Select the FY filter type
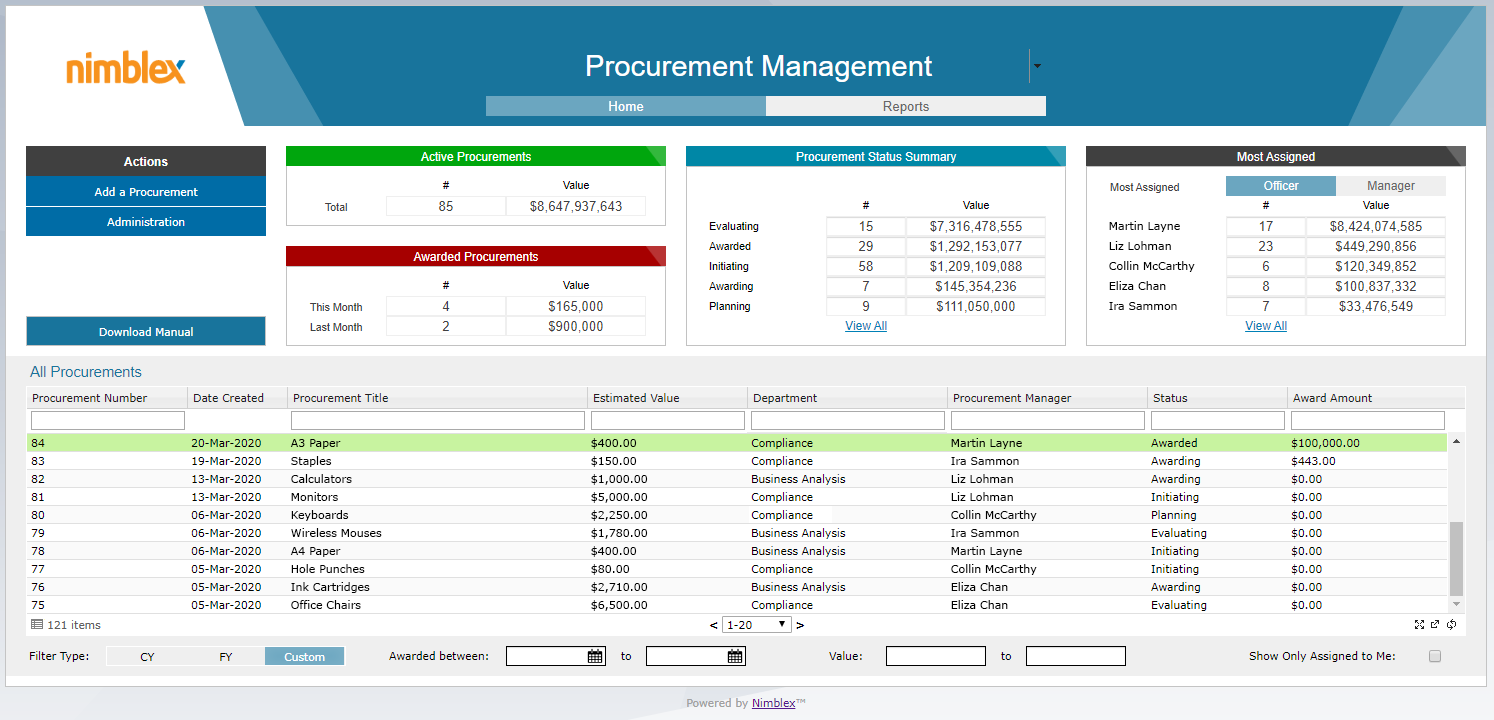The image size is (1494, 720). (226, 657)
